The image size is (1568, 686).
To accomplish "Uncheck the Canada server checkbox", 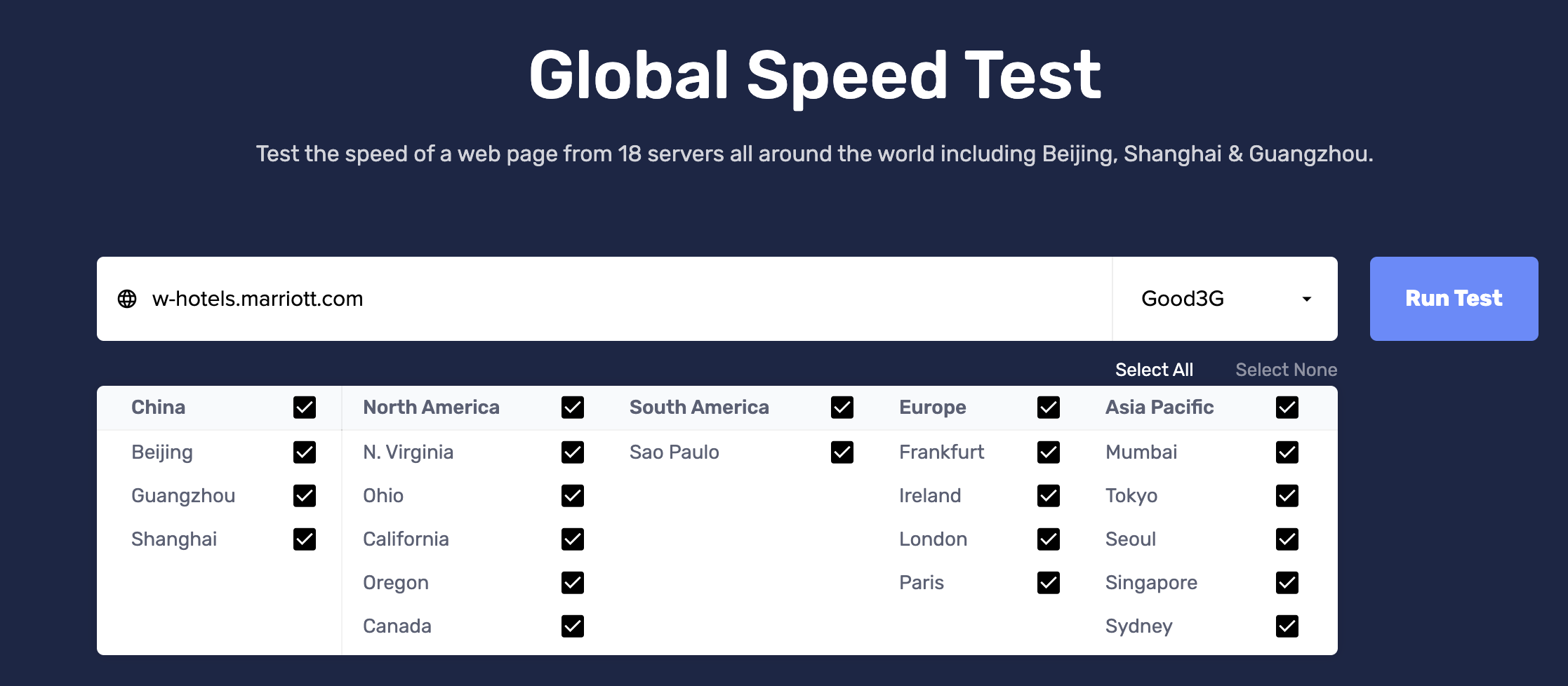I will 573,626.
